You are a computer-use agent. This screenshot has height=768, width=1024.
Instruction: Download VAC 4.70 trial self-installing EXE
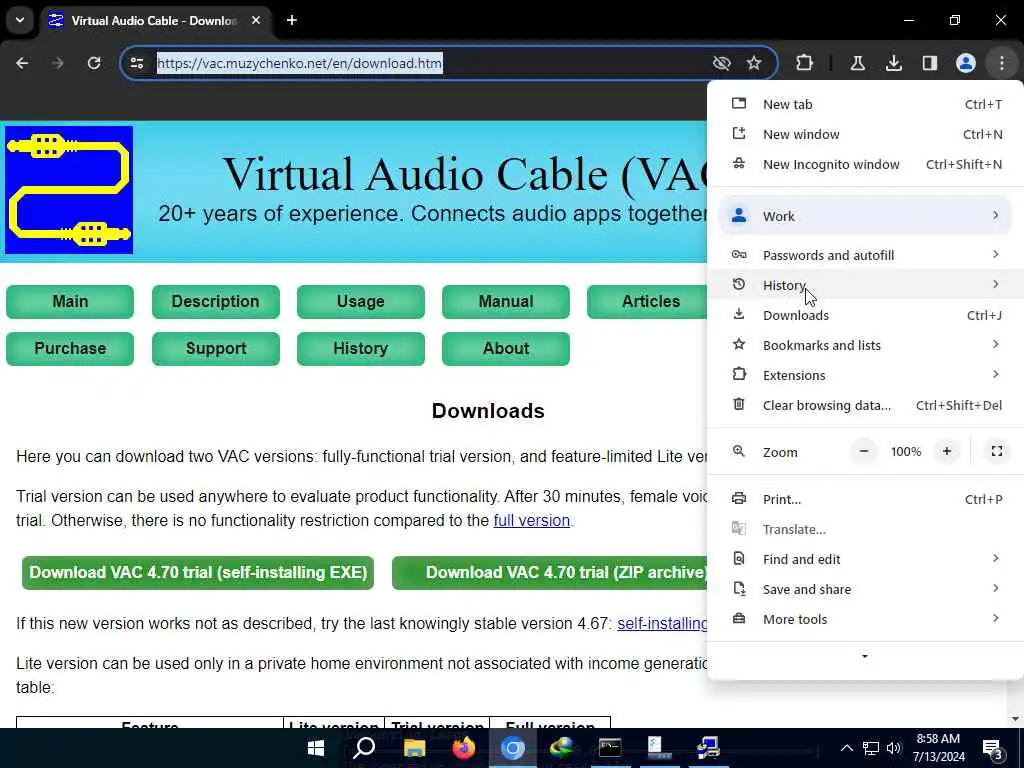click(x=198, y=573)
